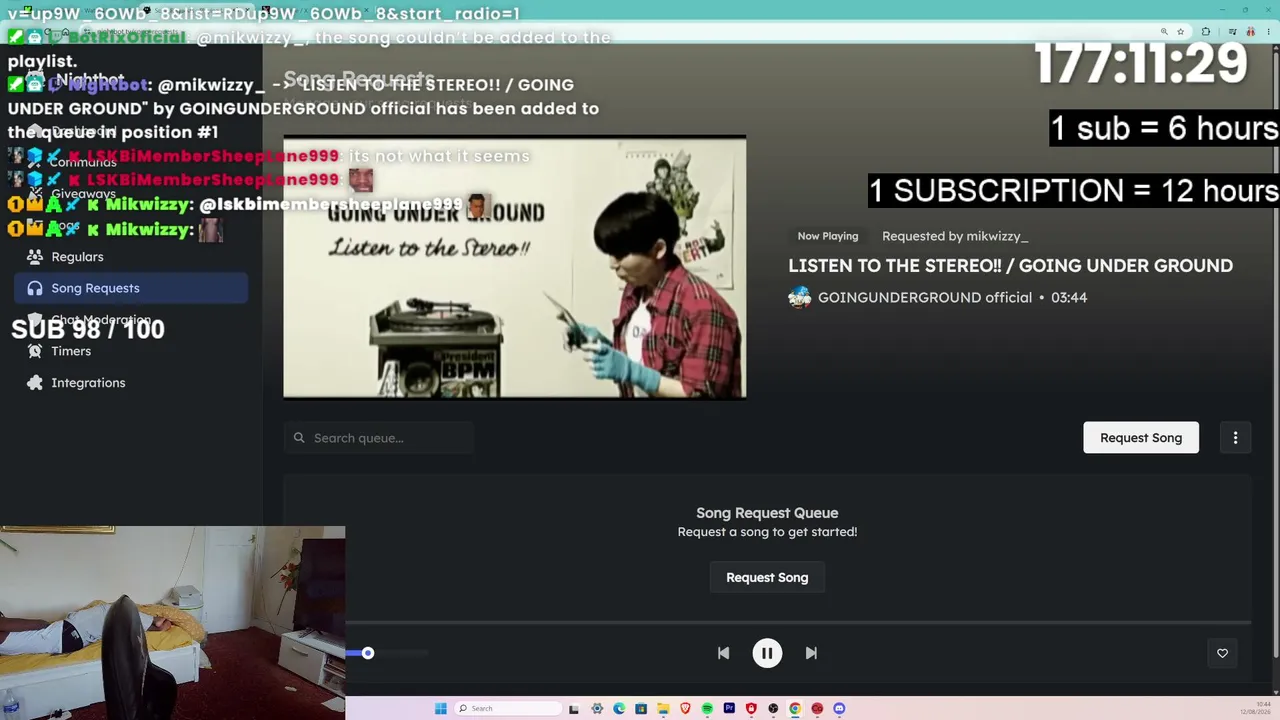The width and height of the screenshot is (1280, 720).
Task: Open the browser zoom magnifier icon
Action: (x=1164, y=32)
